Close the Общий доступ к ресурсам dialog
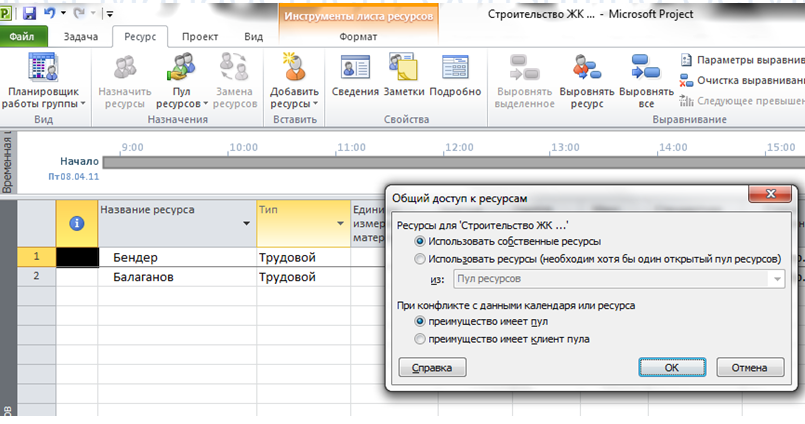 pos(770,194)
